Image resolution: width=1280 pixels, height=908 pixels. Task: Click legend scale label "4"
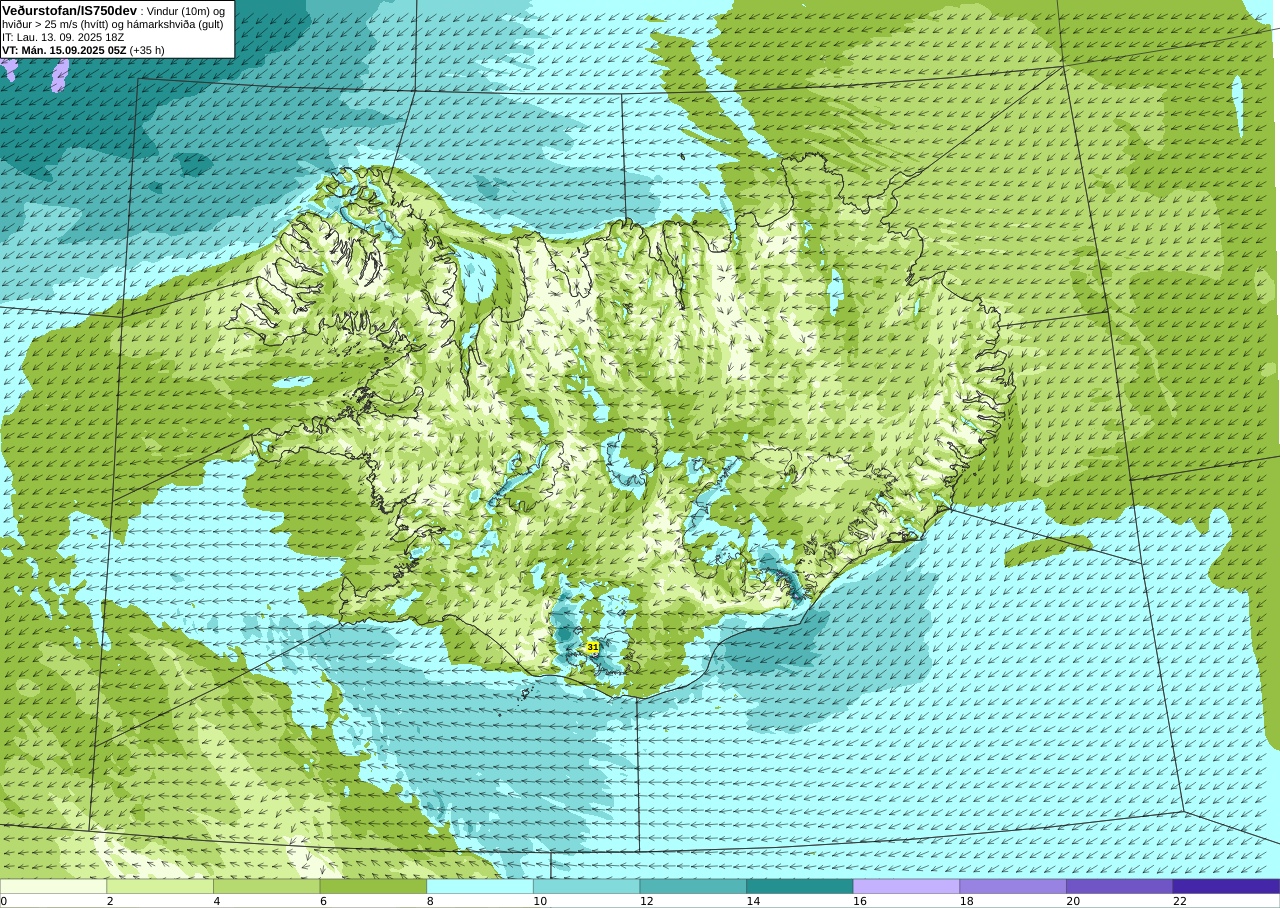[x=217, y=901]
